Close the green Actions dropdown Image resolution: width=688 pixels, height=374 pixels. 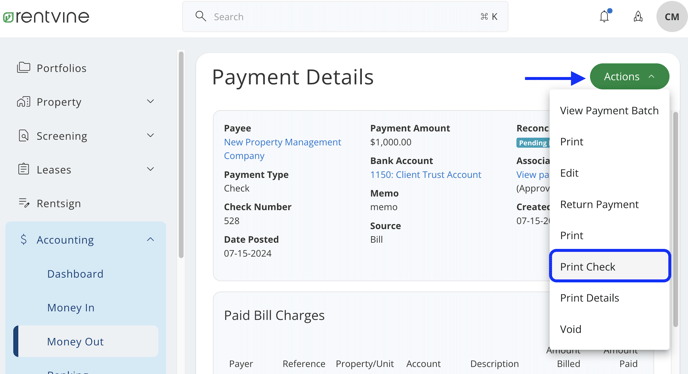tap(629, 76)
